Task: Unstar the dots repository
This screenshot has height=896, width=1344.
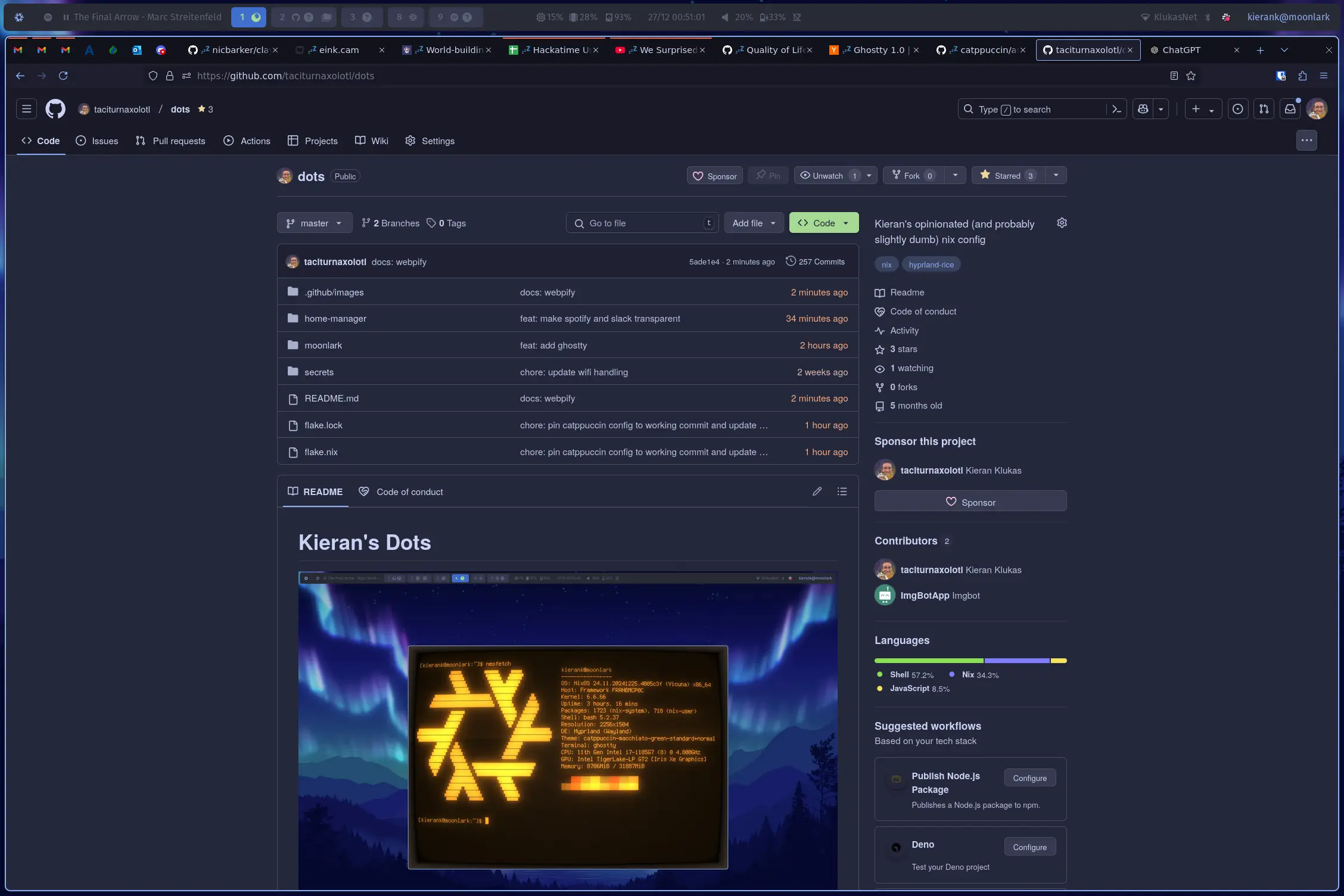Action: point(1007,175)
